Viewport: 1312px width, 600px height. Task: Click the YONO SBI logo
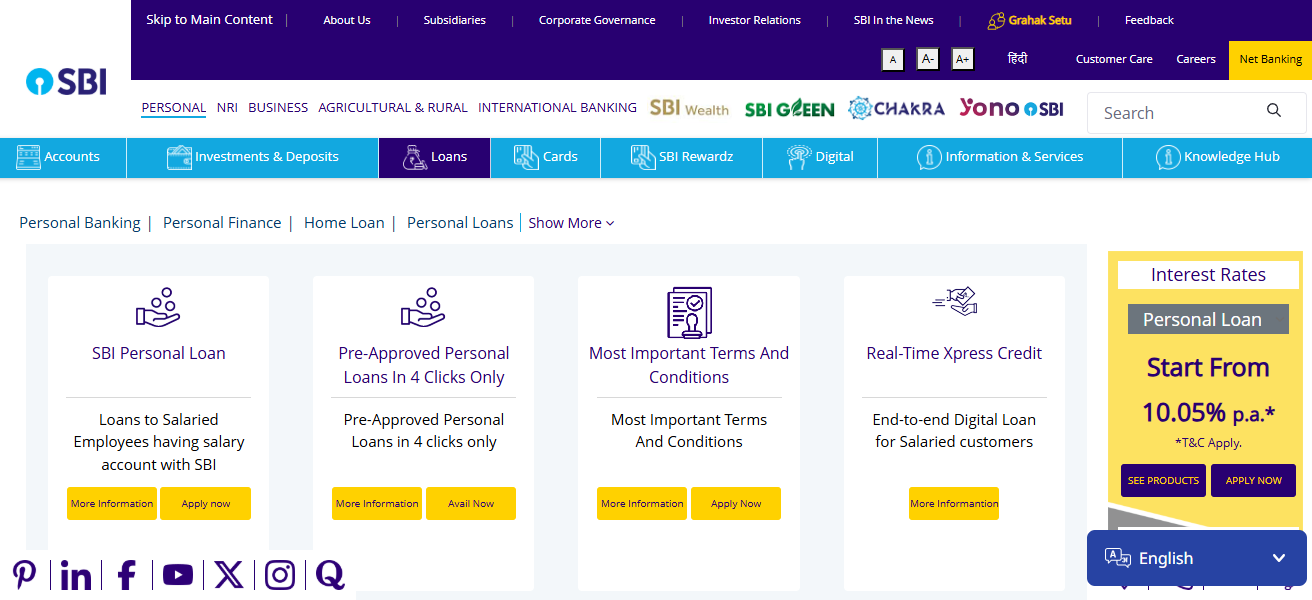click(1011, 107)
